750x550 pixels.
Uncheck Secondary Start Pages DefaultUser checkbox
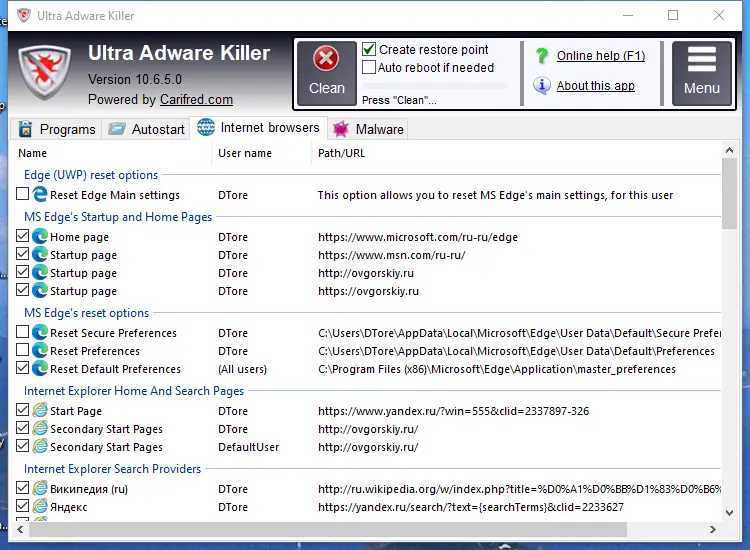[22, 446]
